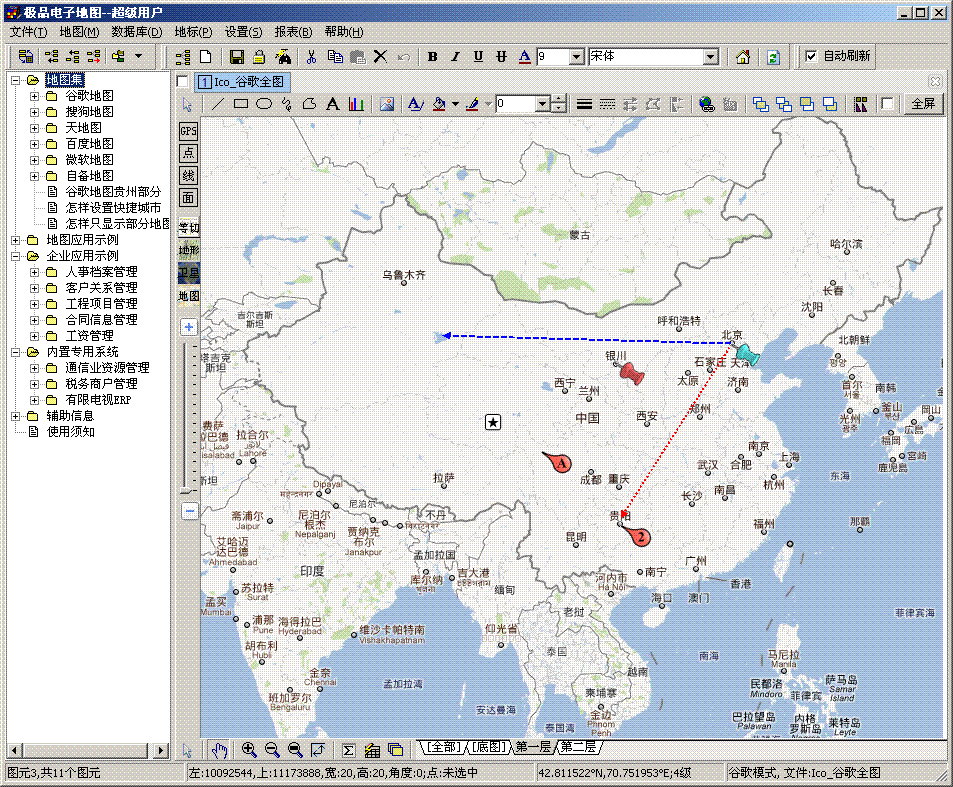The height and width of the screenshot is (787, 953).
Task: Open the 地图(M) menu
Action: tap(79, 32)
